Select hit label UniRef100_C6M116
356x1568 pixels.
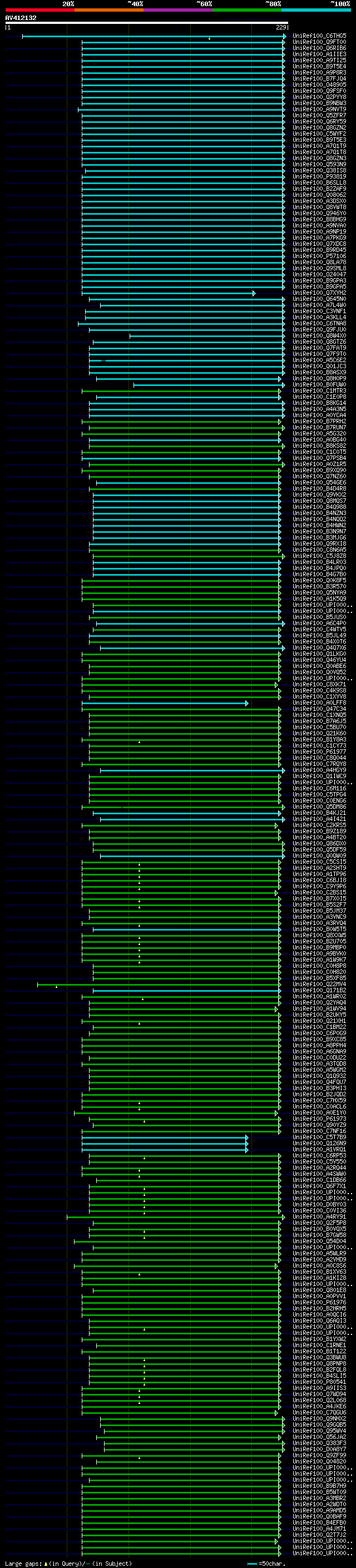tap(319, 788)
